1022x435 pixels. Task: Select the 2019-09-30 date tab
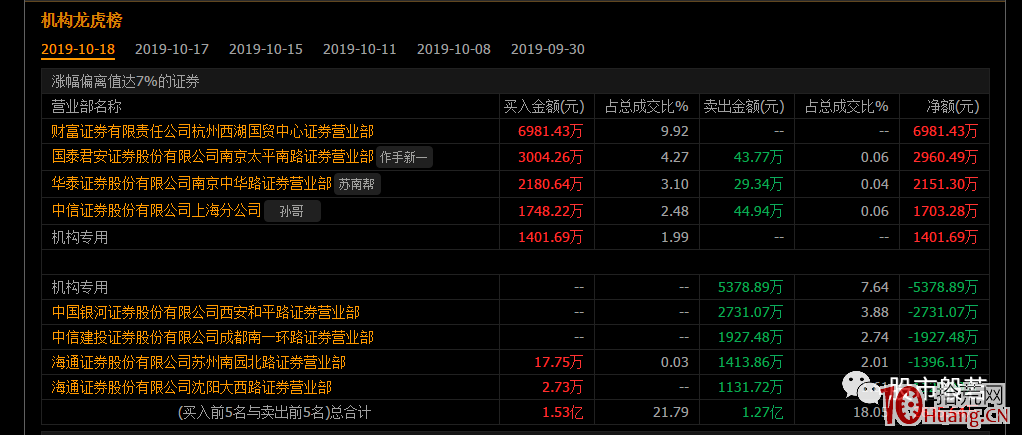pos(548,50)
